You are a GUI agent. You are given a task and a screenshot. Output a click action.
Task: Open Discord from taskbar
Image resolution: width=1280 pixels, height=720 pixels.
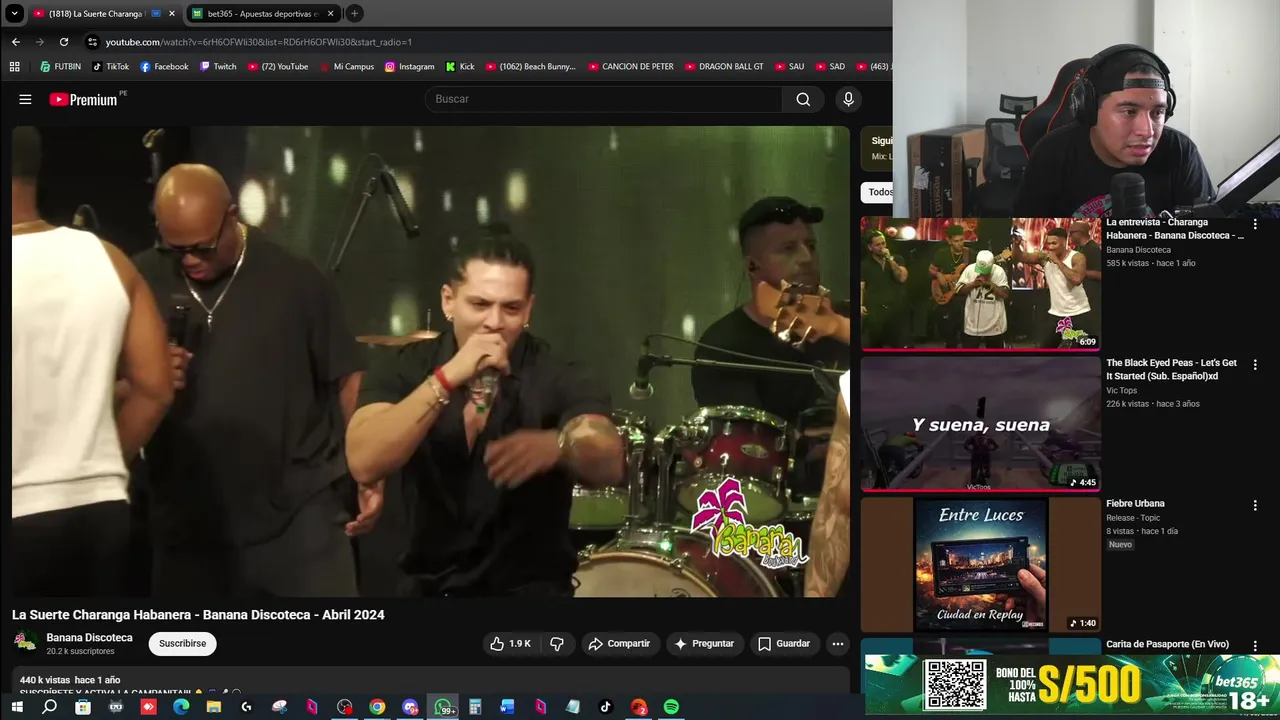(410, 707)
